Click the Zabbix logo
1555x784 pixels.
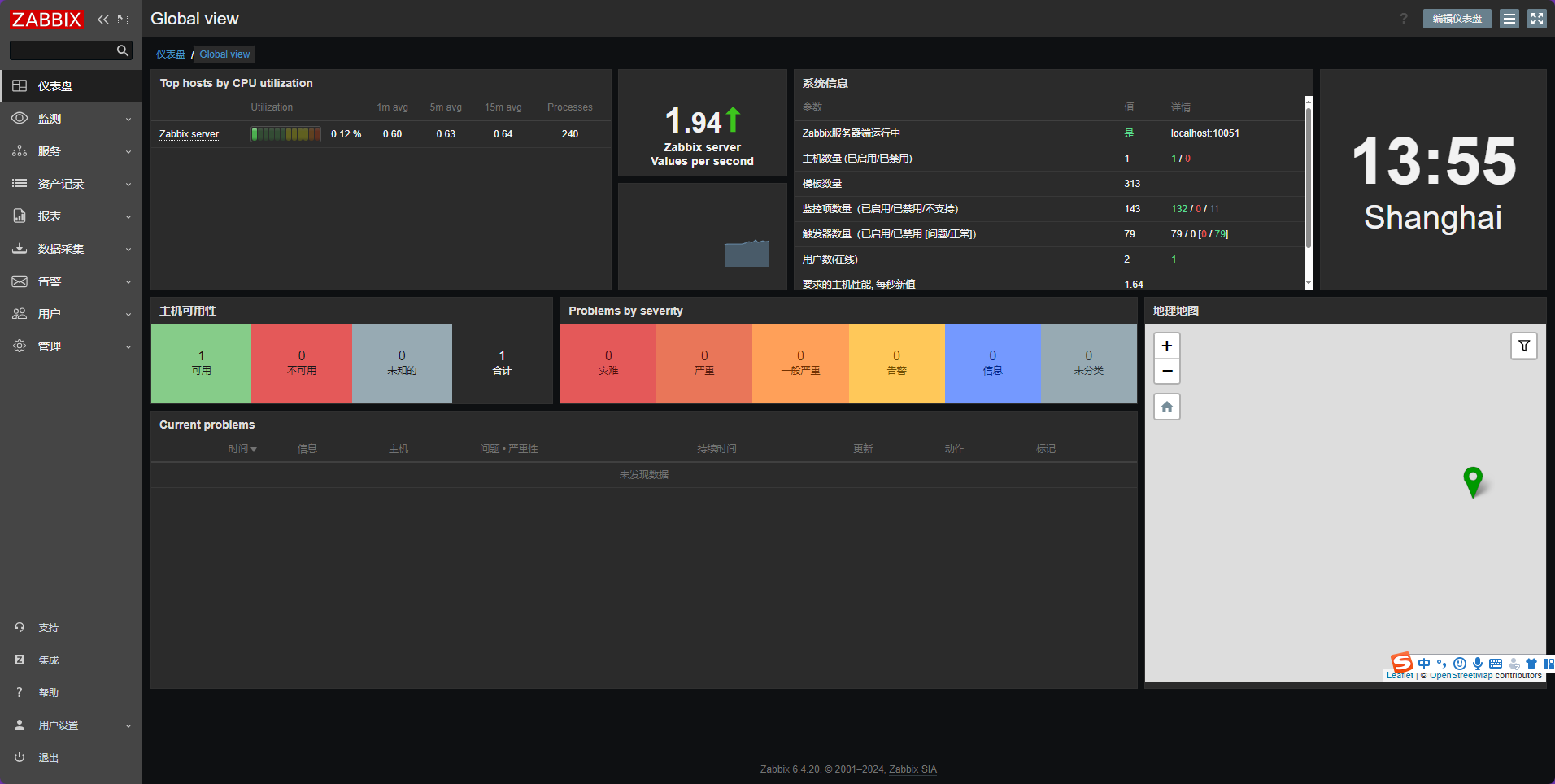click(x=46, y=19)
